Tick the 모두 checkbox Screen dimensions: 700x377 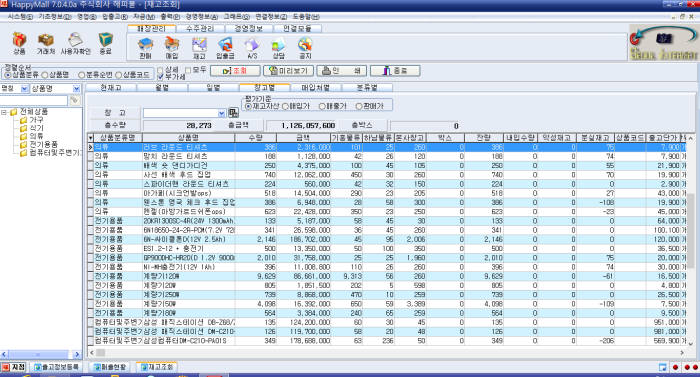click(188, 70)
